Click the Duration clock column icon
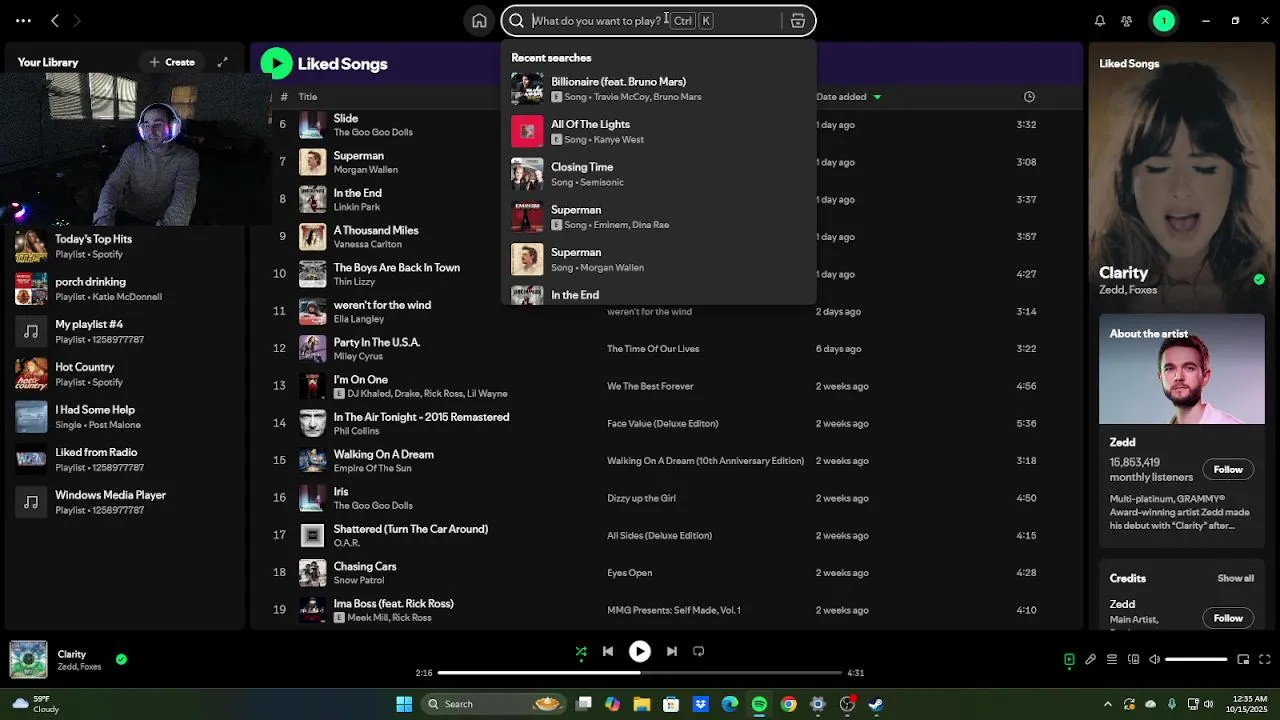1280x720 pixels. (x=1029, y=97)
